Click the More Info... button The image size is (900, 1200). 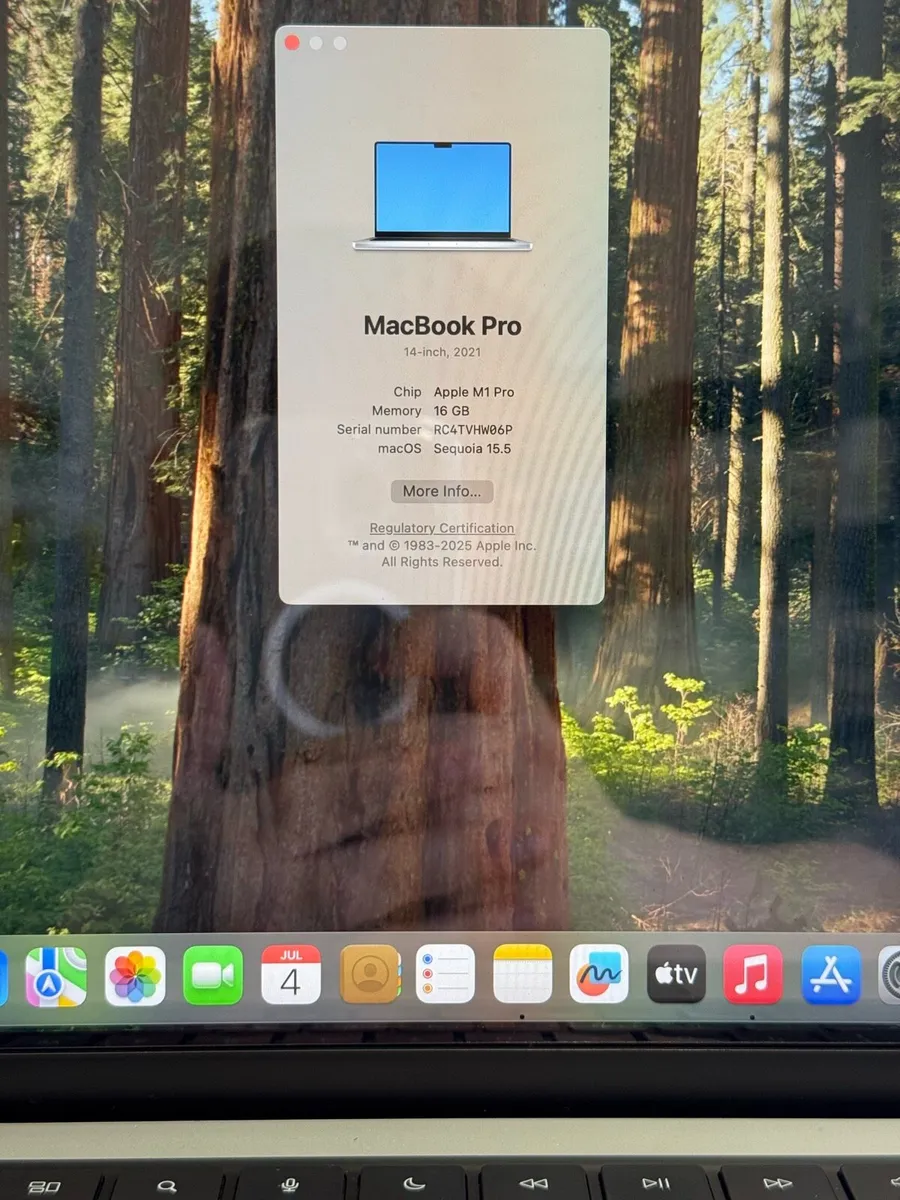(x=442, y=491)
